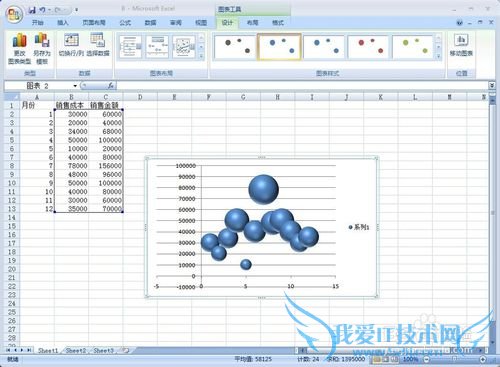This screenshot has width=500, height=367.
Task: Click inside the formula bar
Action: coord(302,86)
